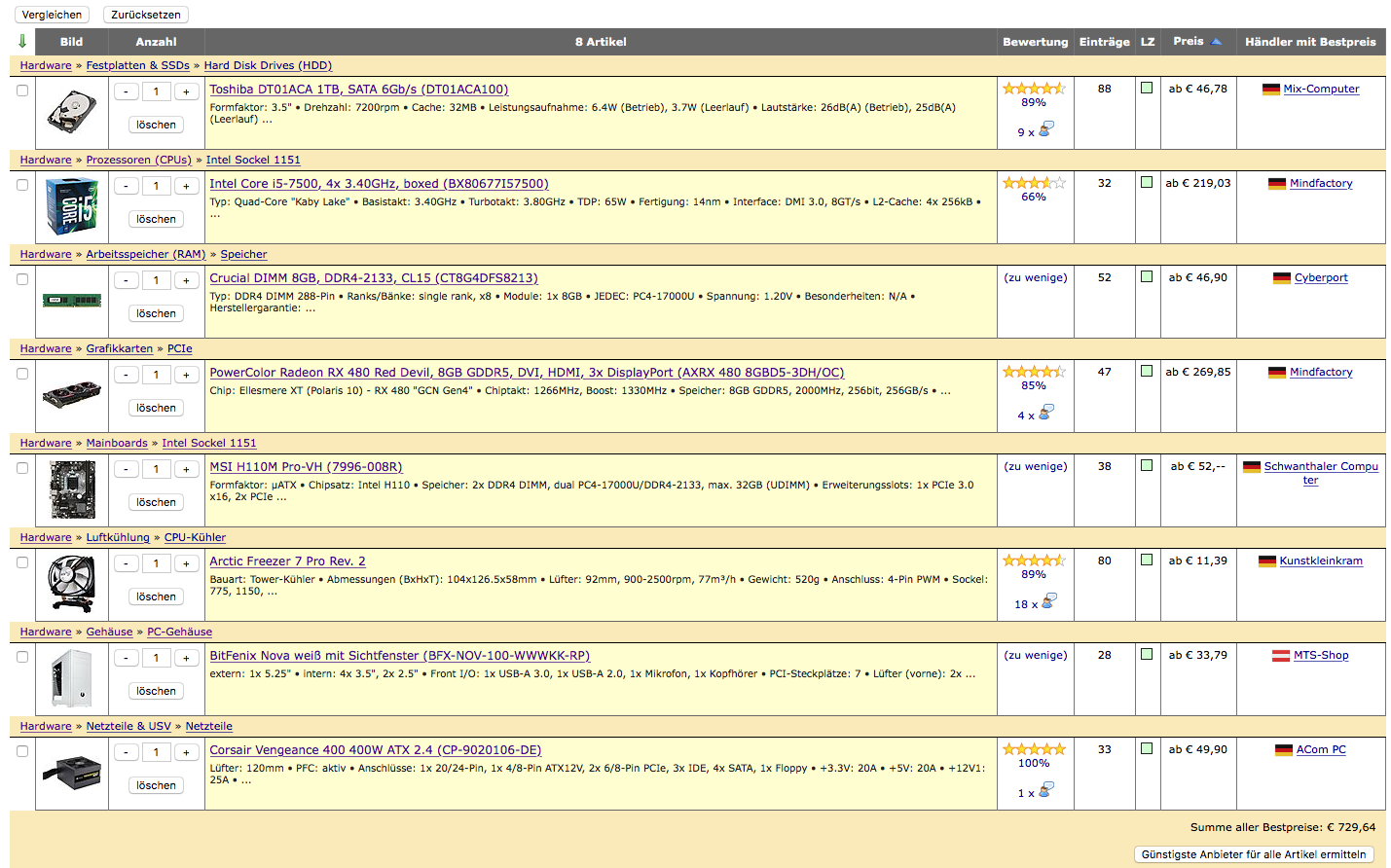
Task: Open the 1 x review icon for Corsair
Action: tap(1046, 790)
